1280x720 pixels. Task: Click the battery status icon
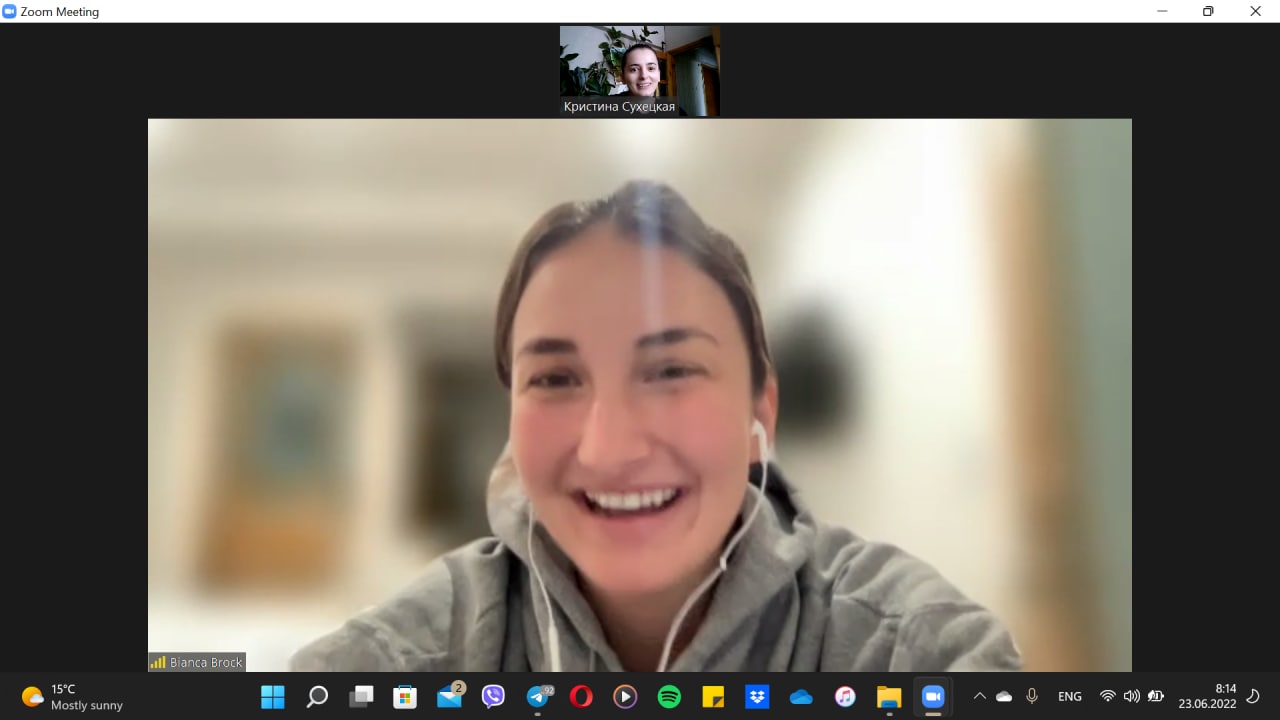[x=1156, y=696]
